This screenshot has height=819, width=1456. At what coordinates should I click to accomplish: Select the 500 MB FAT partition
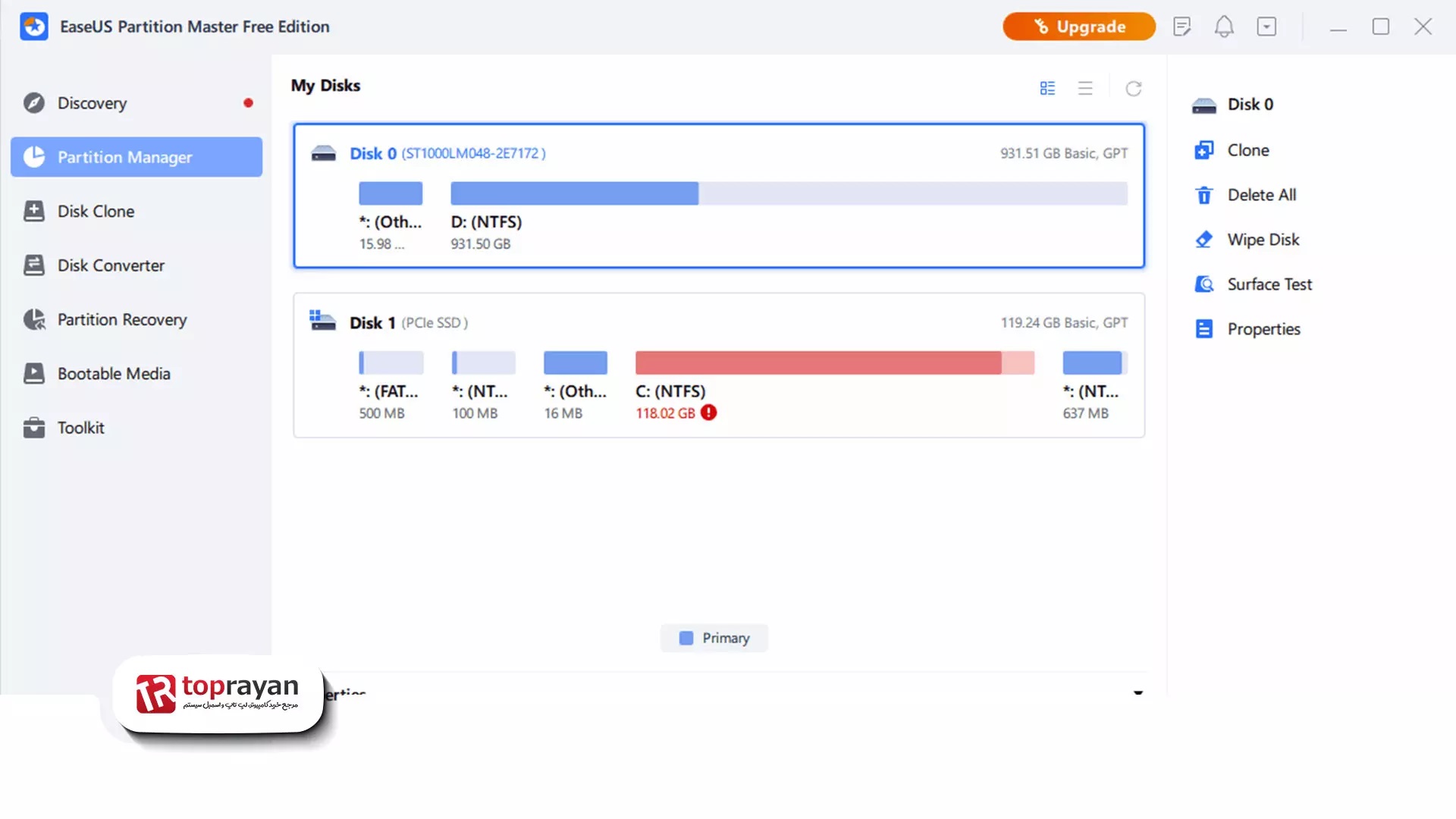(x=391, y=362)
